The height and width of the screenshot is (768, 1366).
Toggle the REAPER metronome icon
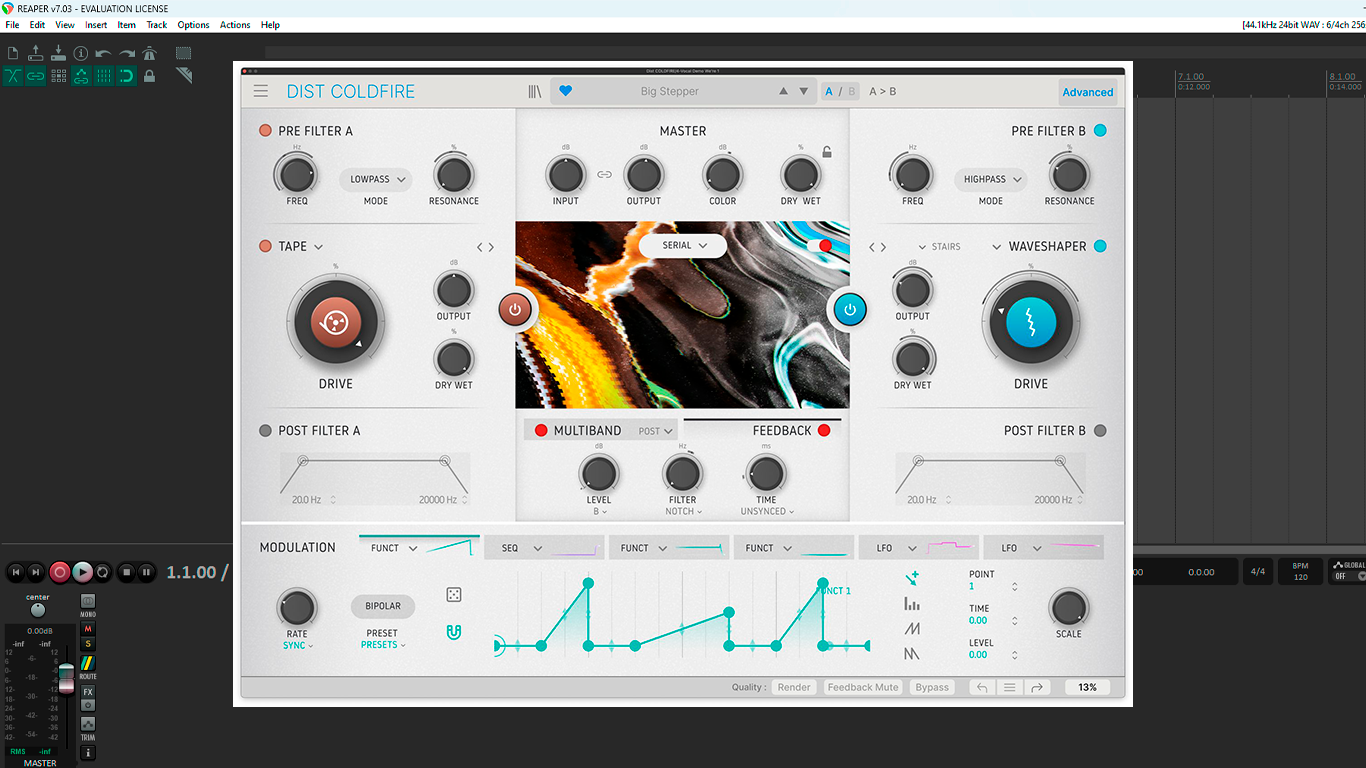click(x=149, y=53)
